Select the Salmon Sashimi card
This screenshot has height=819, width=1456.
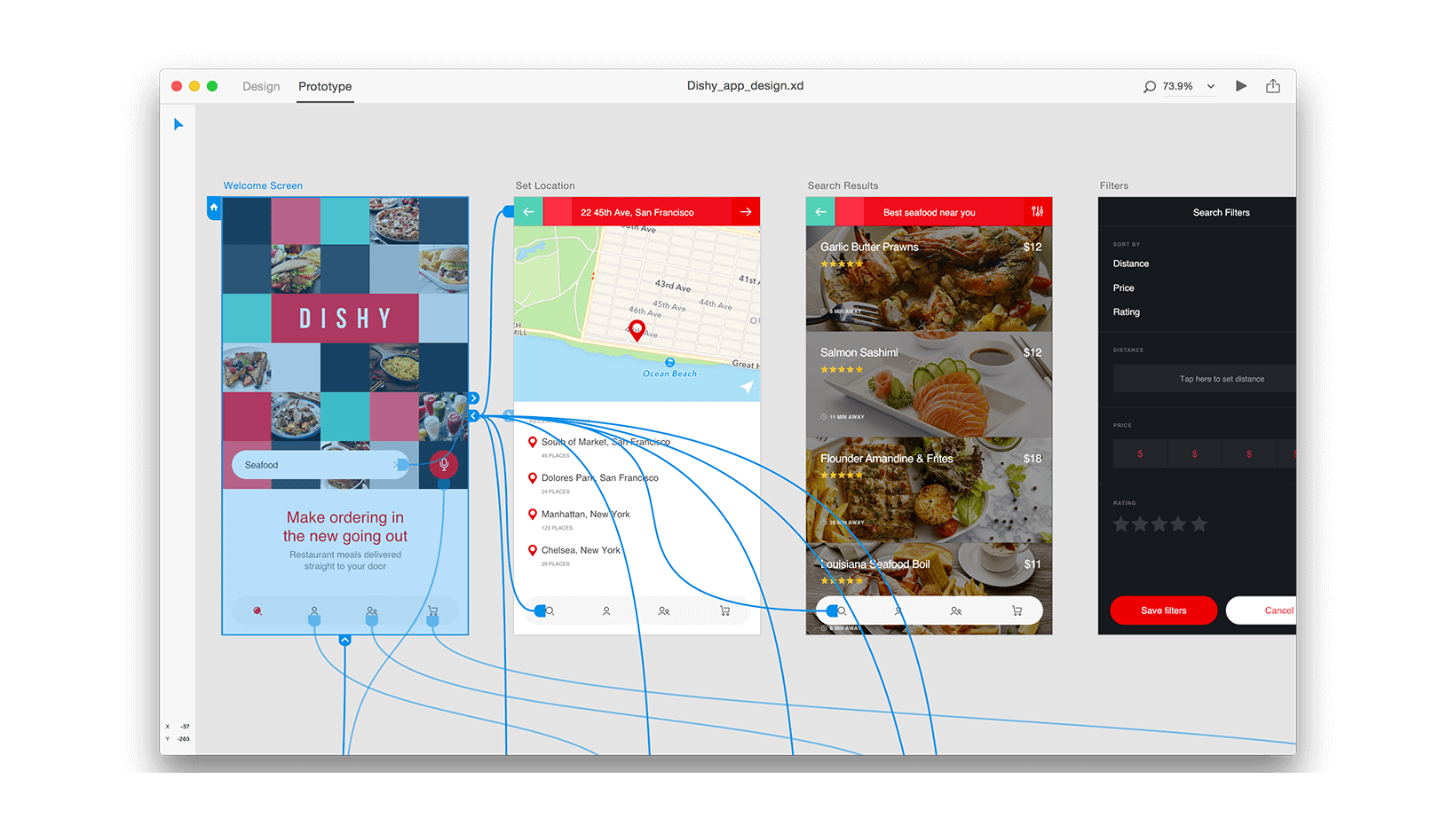(929, 384)
